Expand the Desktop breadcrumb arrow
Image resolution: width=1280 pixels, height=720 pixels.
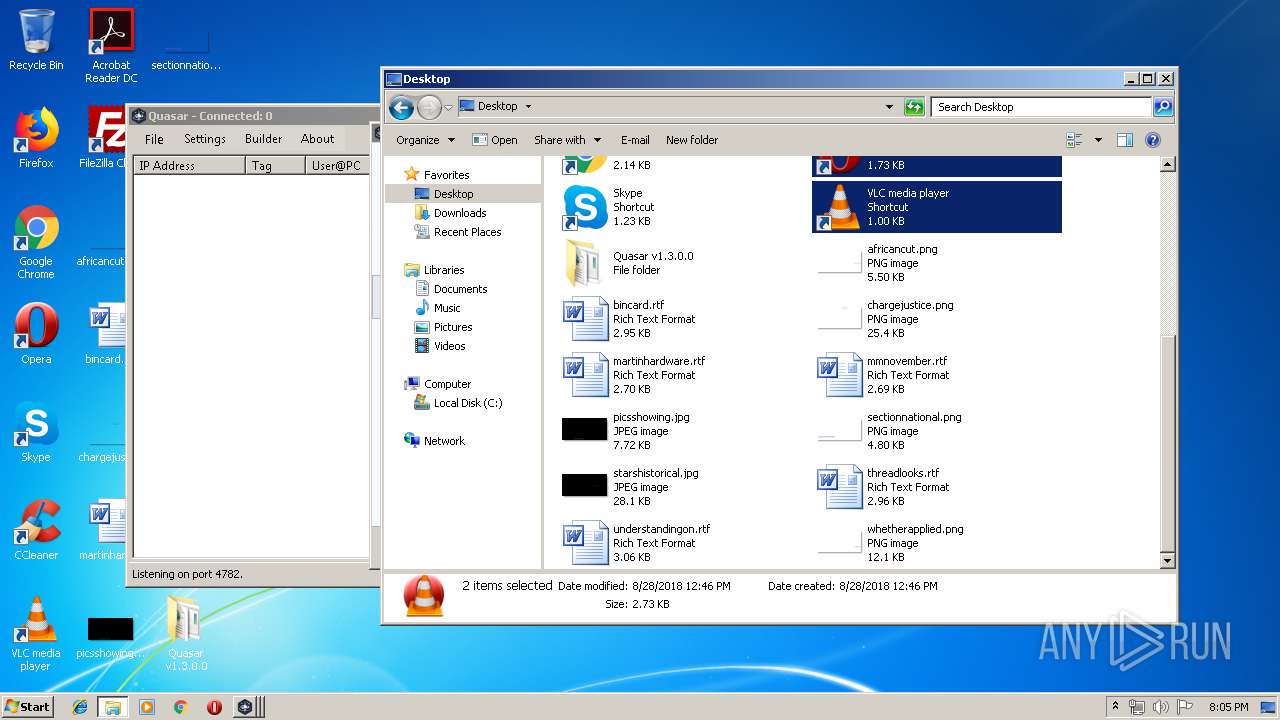point(528,107)
